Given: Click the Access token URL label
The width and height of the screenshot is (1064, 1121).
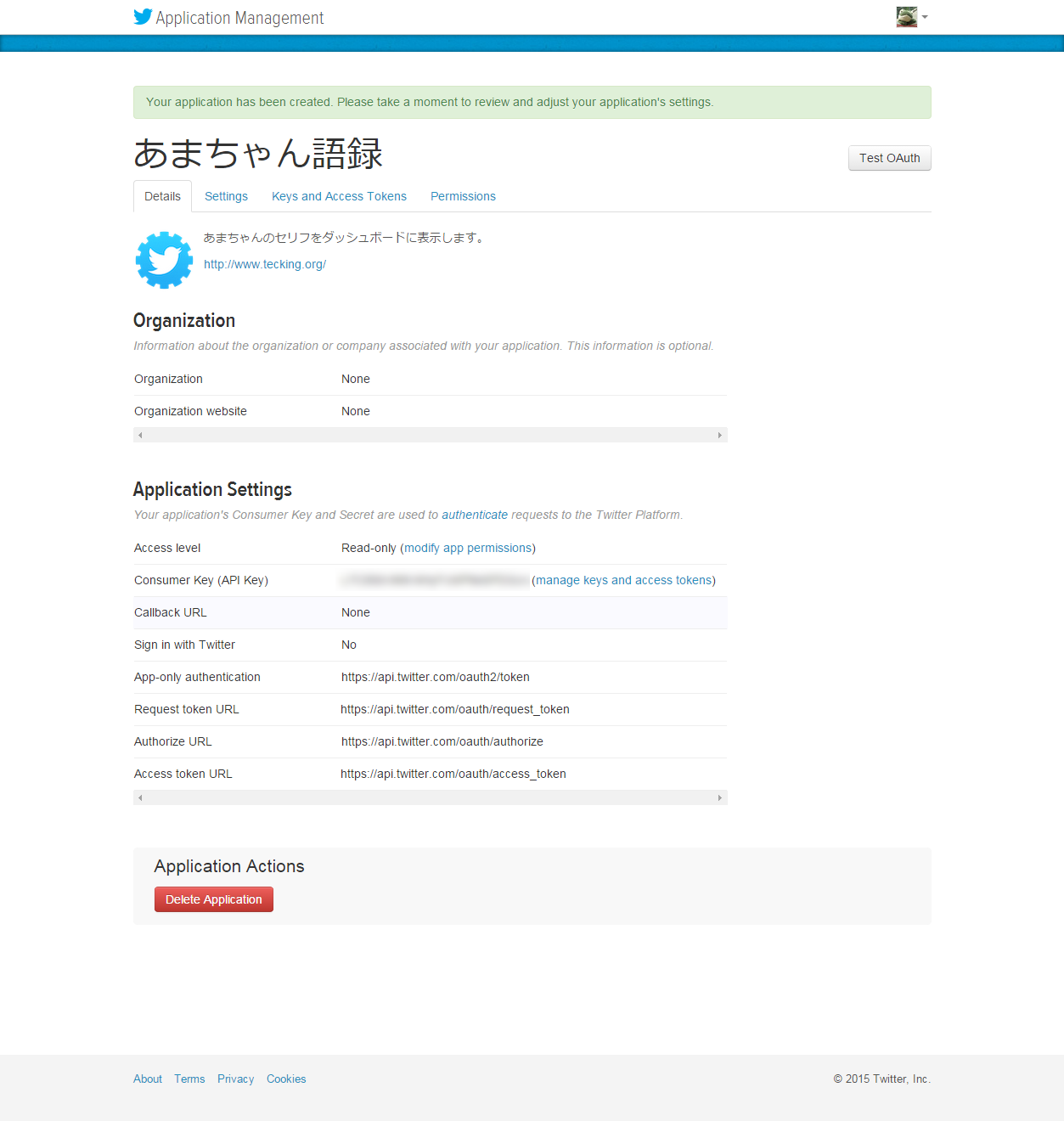Looking at the screenshot, I should (183, 774).
